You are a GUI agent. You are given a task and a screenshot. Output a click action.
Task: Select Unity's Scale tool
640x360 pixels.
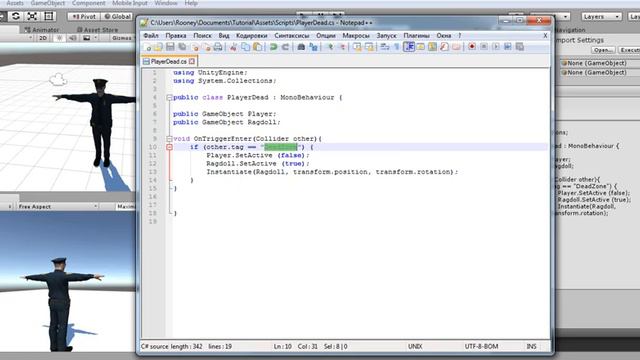pyautogui.click(x=32, y=16)
